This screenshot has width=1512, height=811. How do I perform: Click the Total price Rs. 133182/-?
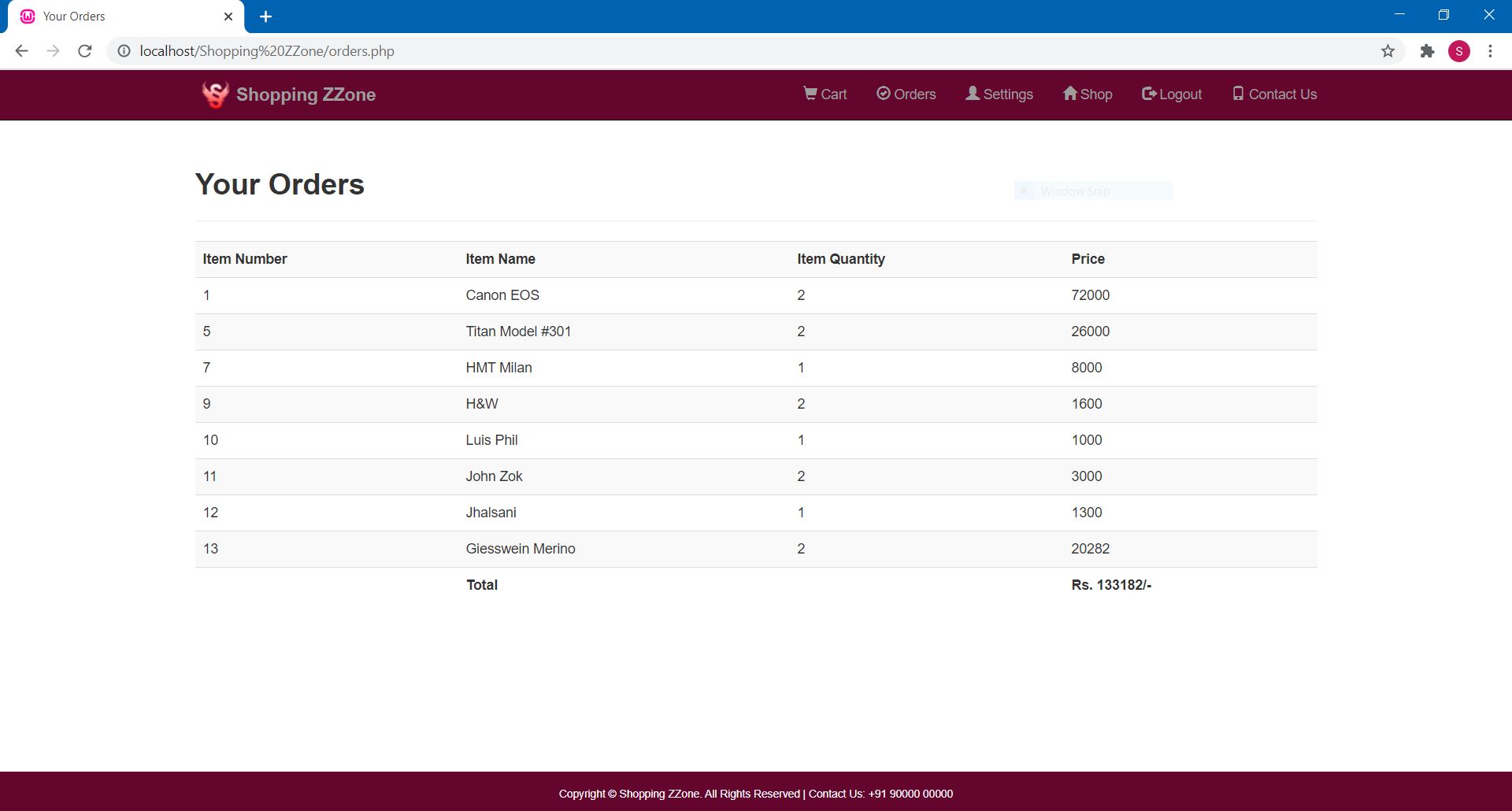pyautogui.click(x=1110, y=585)
